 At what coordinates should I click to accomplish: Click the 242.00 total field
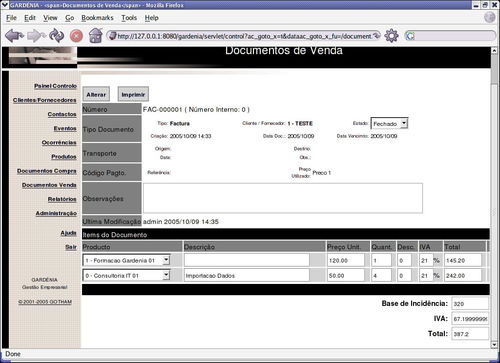[463, 276]
